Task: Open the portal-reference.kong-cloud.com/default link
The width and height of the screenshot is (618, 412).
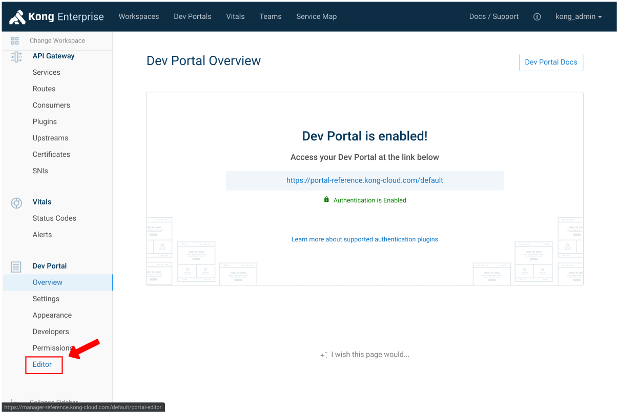Action: click(365, 181)
